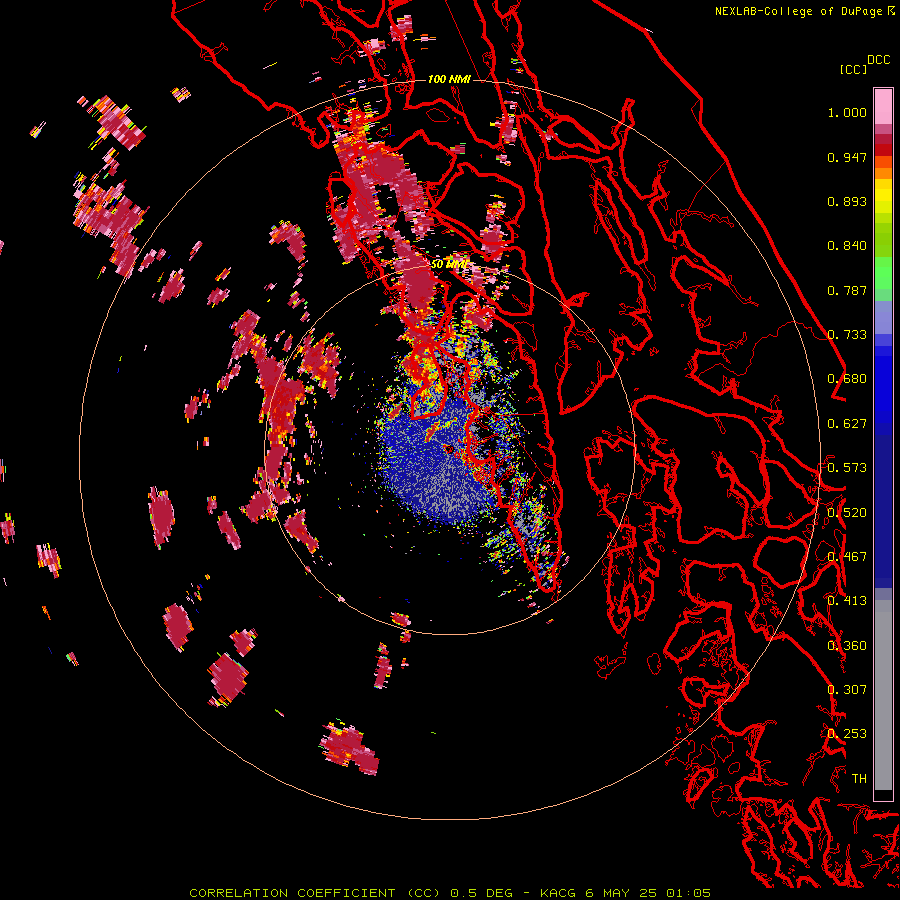Image resolution: width=900 pixels, height=900 pixels.
Task: Click the [CC] units label
Action: coord(854,69)
